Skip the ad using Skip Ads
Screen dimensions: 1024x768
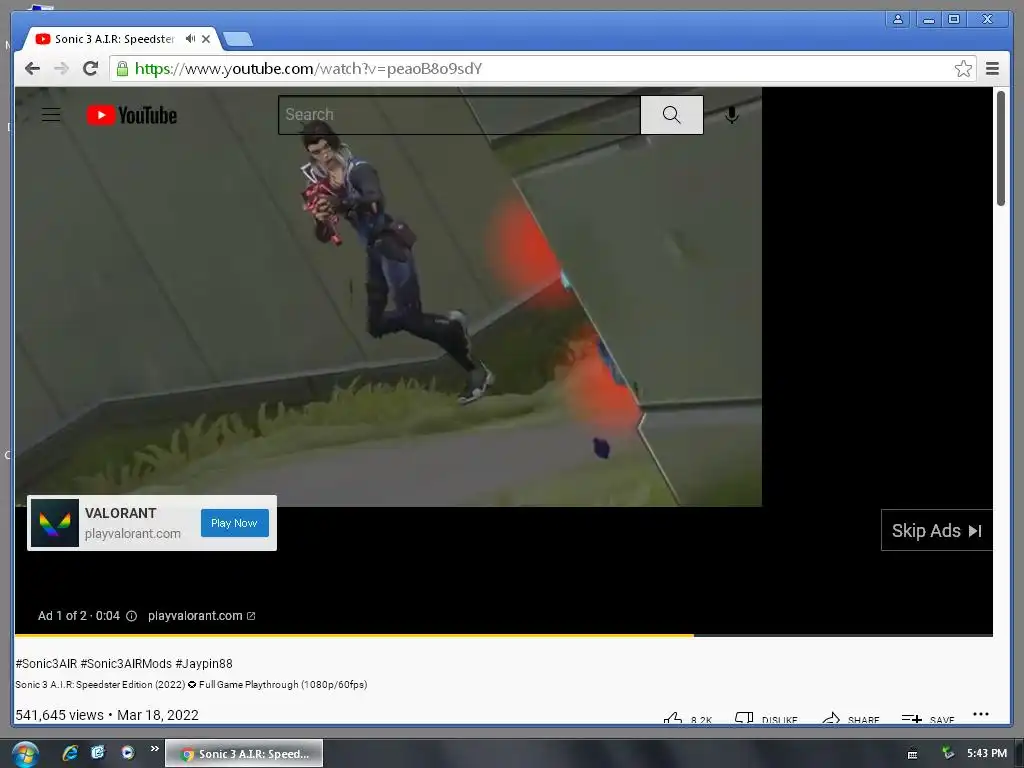[936, 530]
